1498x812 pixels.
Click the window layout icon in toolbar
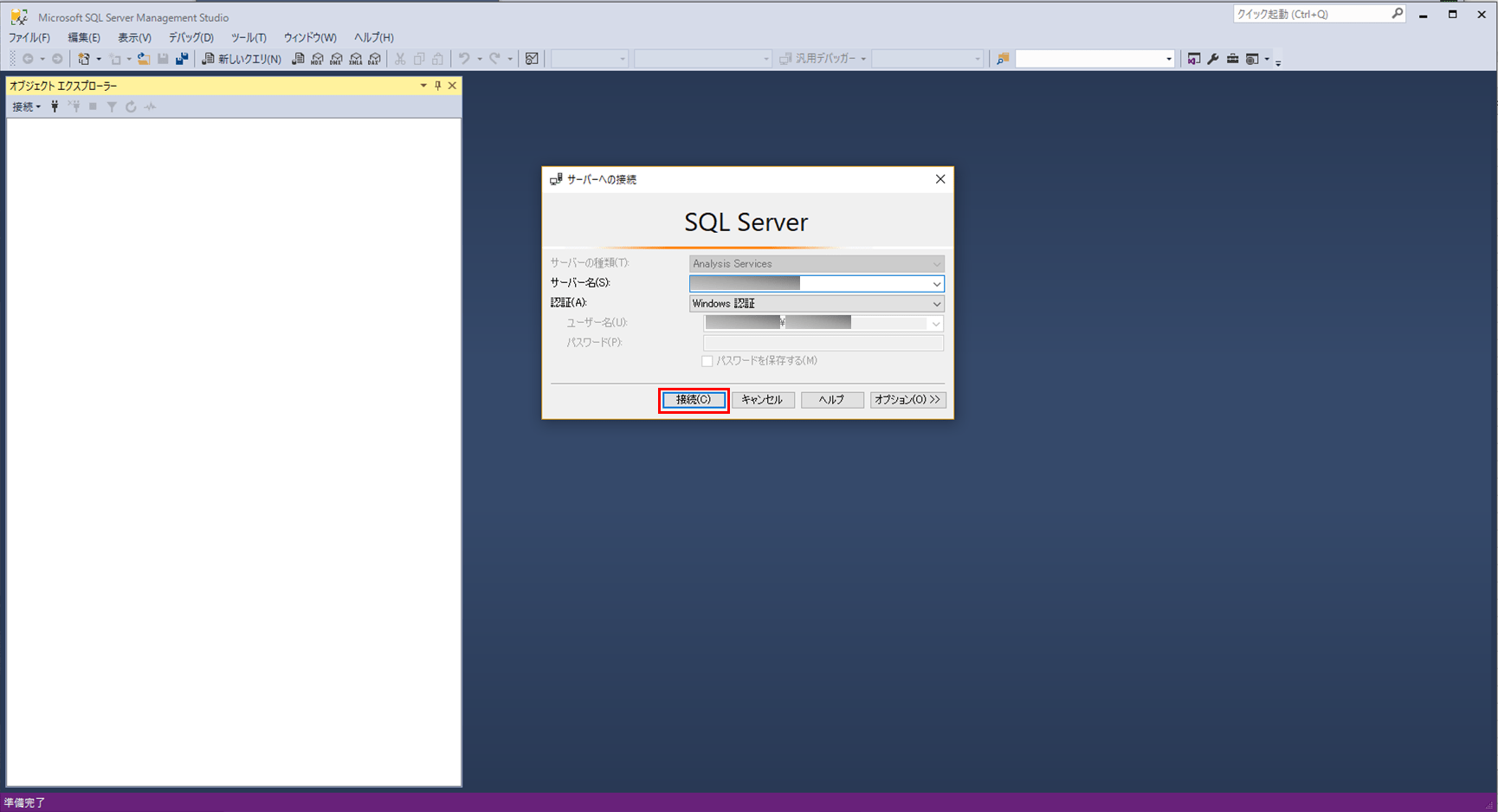[x=1252, y=59]
